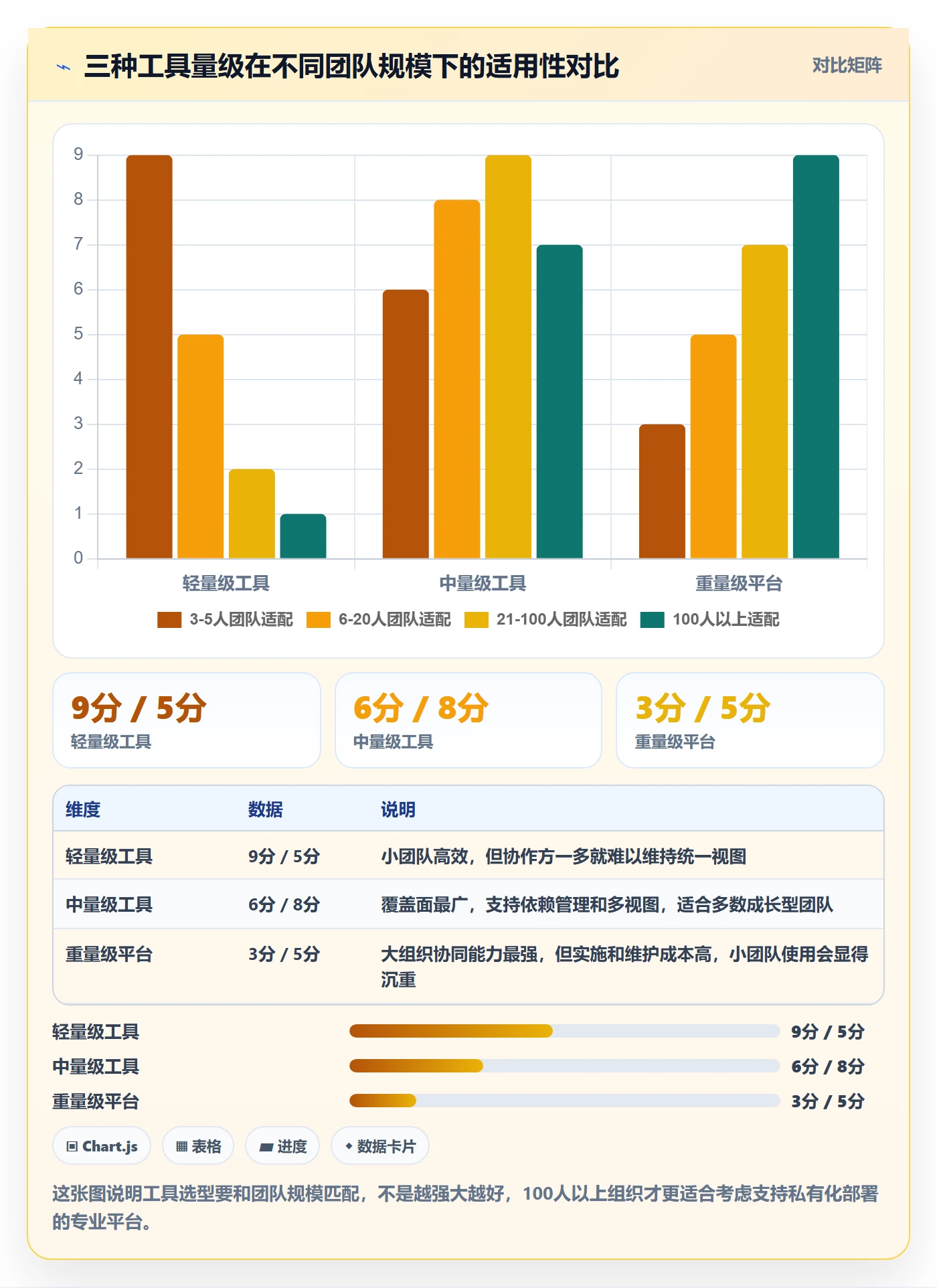Click the 重量级平台 x-axis label

click(739, 584)
